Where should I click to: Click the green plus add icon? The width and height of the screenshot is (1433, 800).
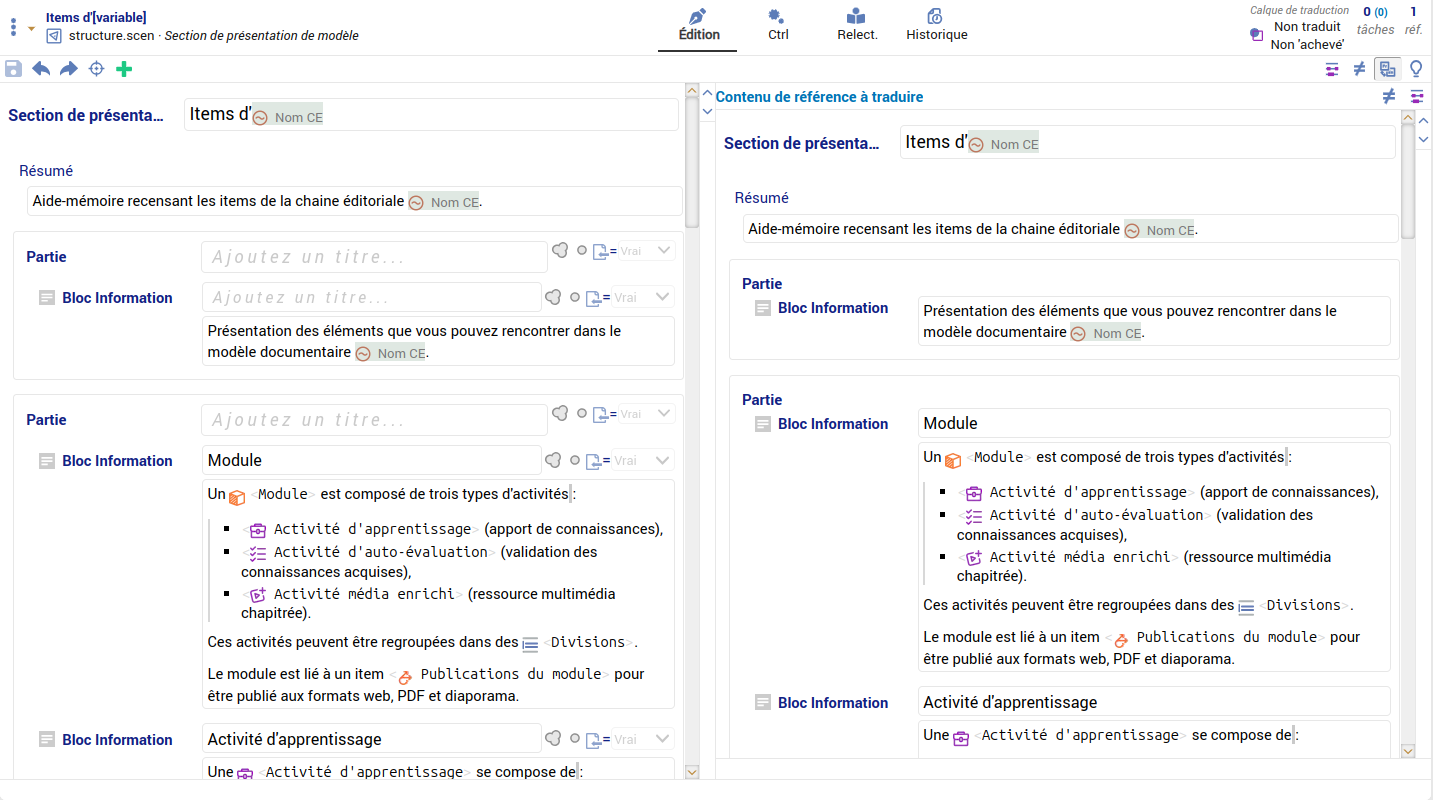pos(124,69)
